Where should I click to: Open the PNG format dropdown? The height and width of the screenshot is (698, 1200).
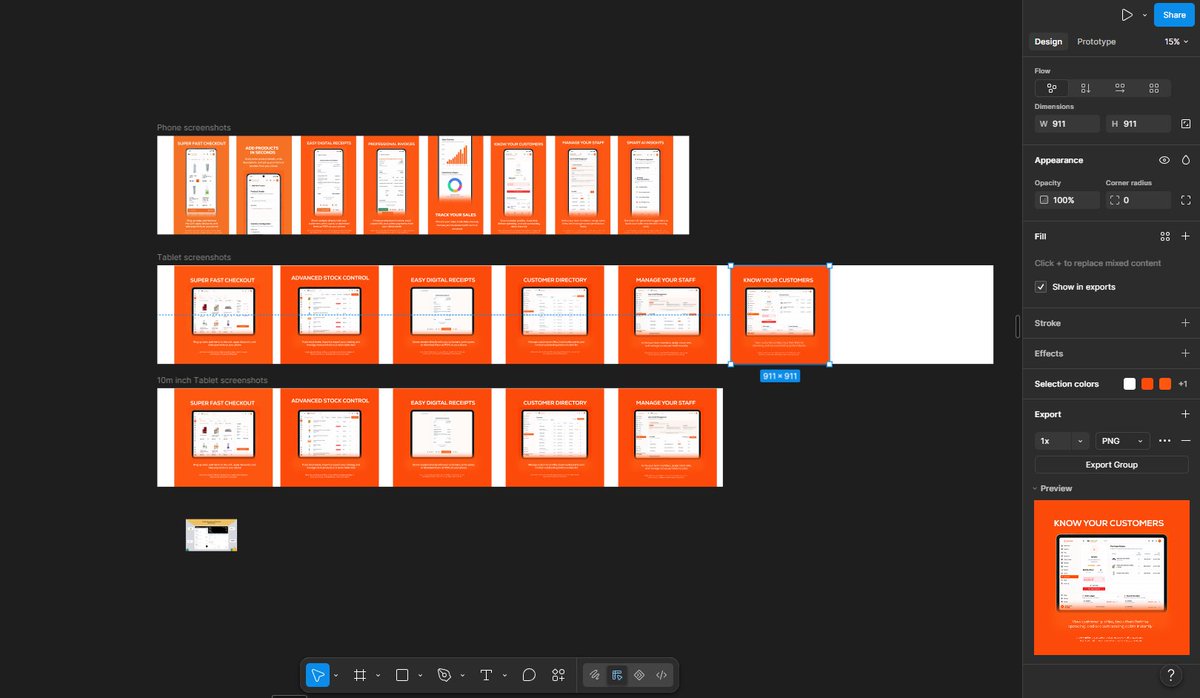(x=1121, y=441)
